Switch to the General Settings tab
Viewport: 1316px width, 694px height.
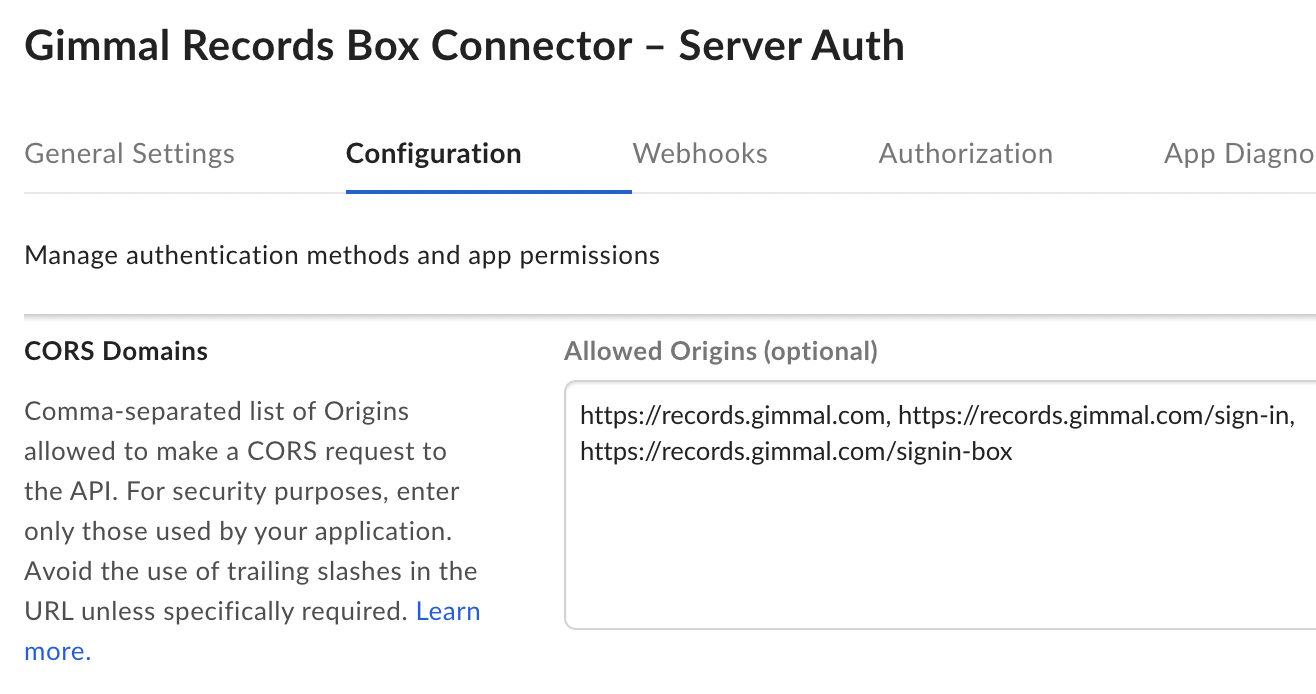pyautogui.click(x=129, y=154)
